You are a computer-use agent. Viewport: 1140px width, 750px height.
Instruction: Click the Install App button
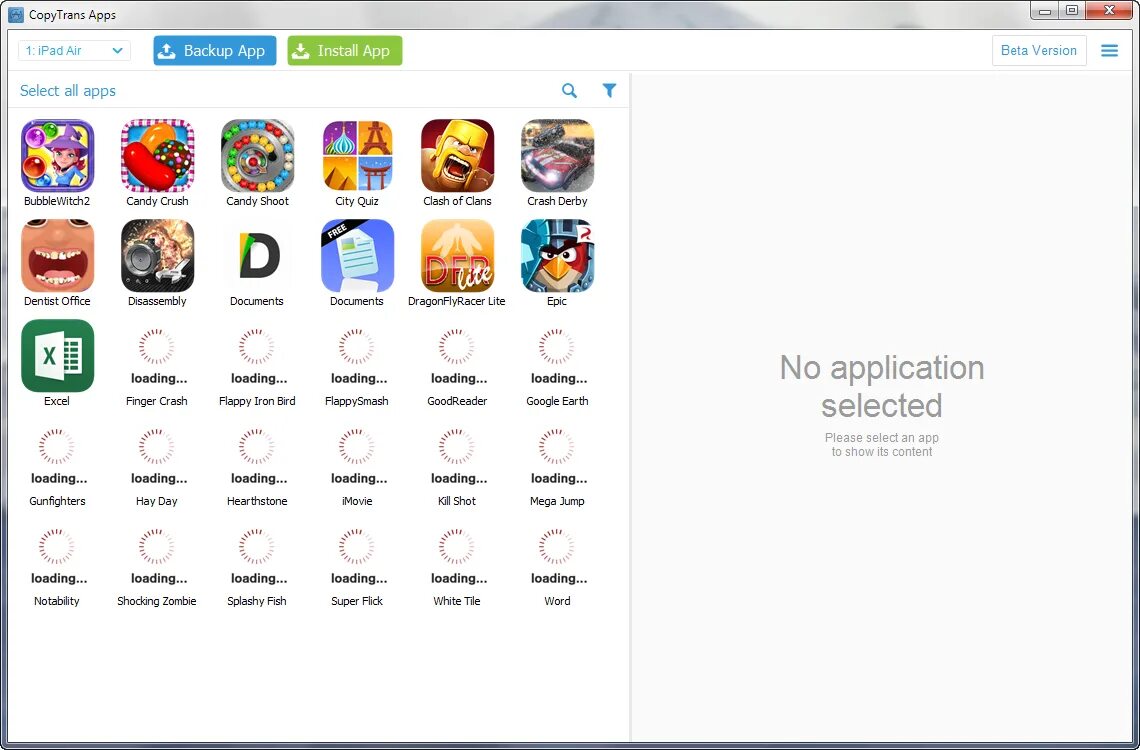(x=345, y=50)
